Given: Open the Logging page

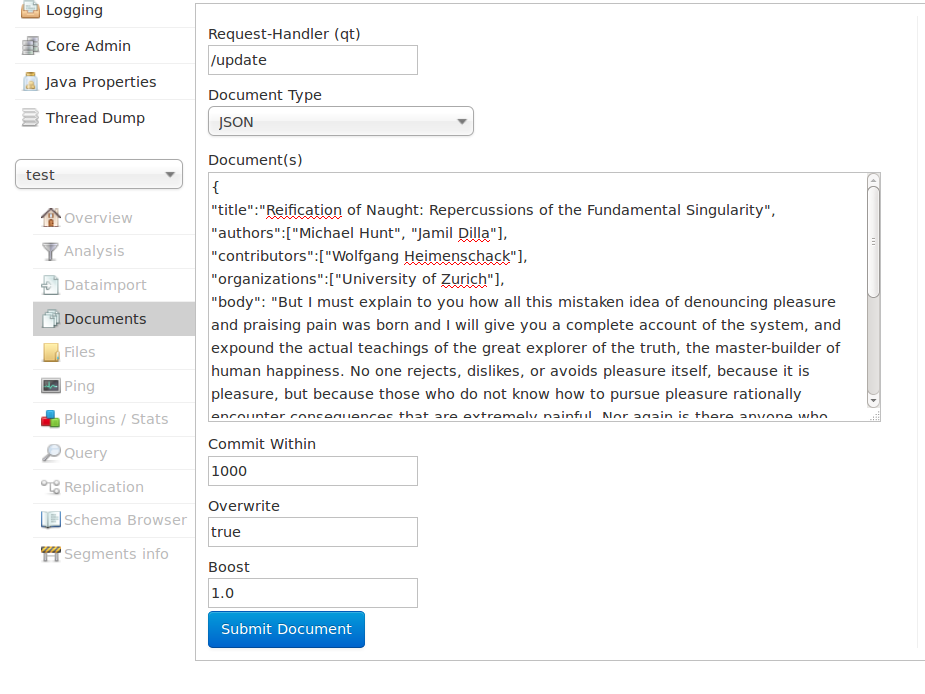Looking at the screenshot, I should [74, 10].
